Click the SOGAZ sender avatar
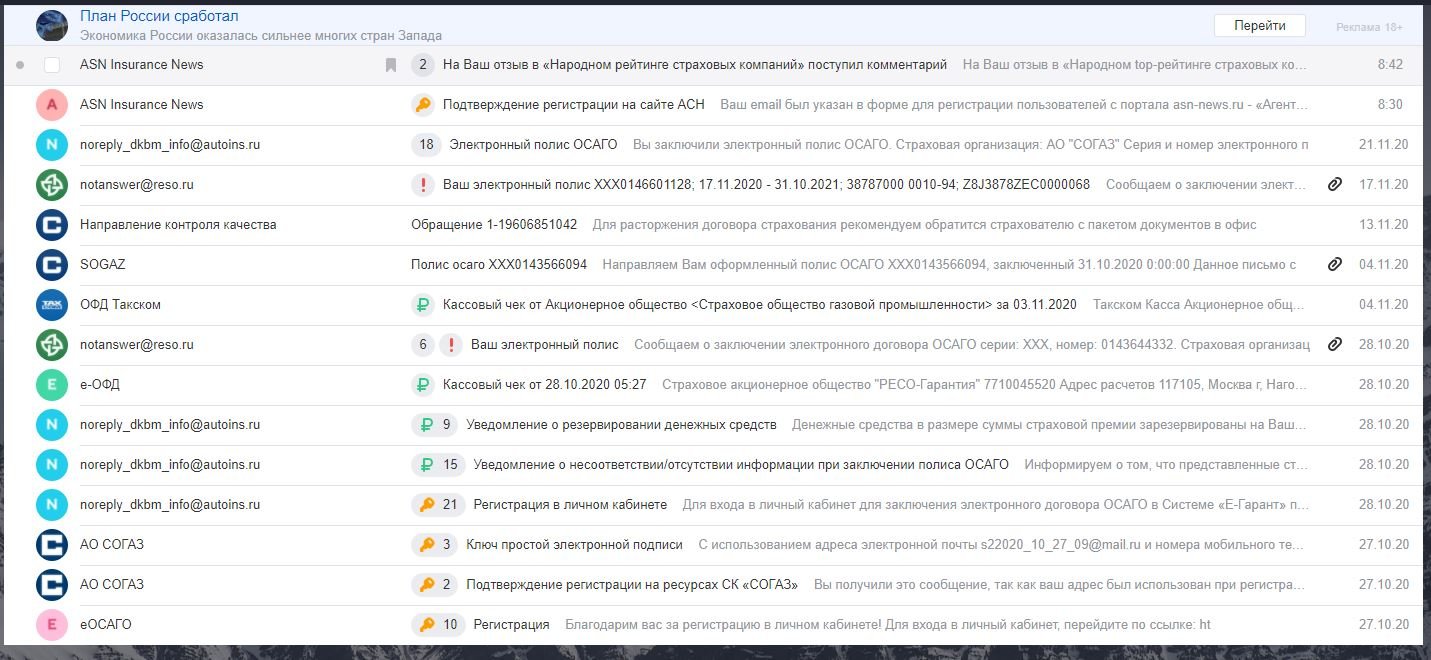1431x660 pixels. click(x=52, y=265)
